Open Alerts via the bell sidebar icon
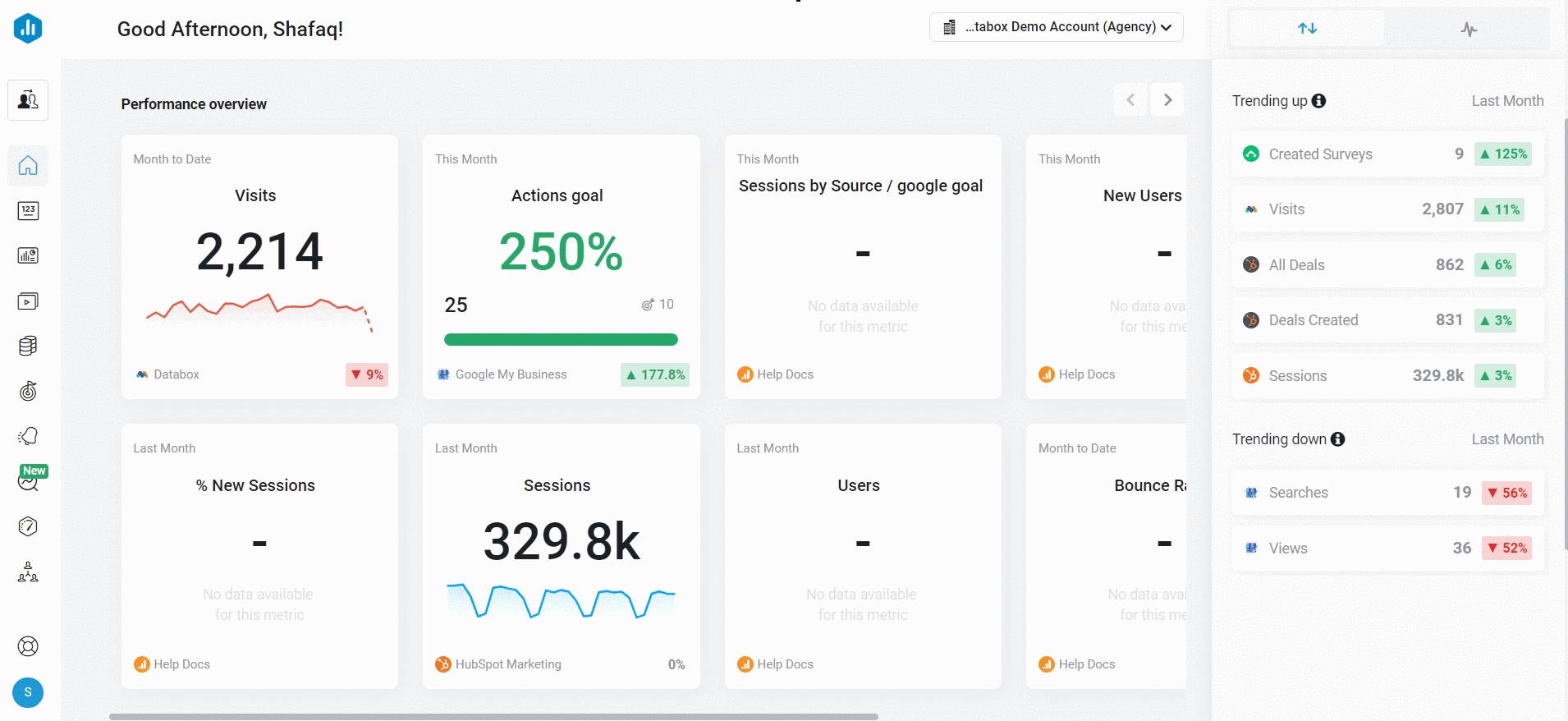Viewport: 1568px width, 721px height. 28,436
